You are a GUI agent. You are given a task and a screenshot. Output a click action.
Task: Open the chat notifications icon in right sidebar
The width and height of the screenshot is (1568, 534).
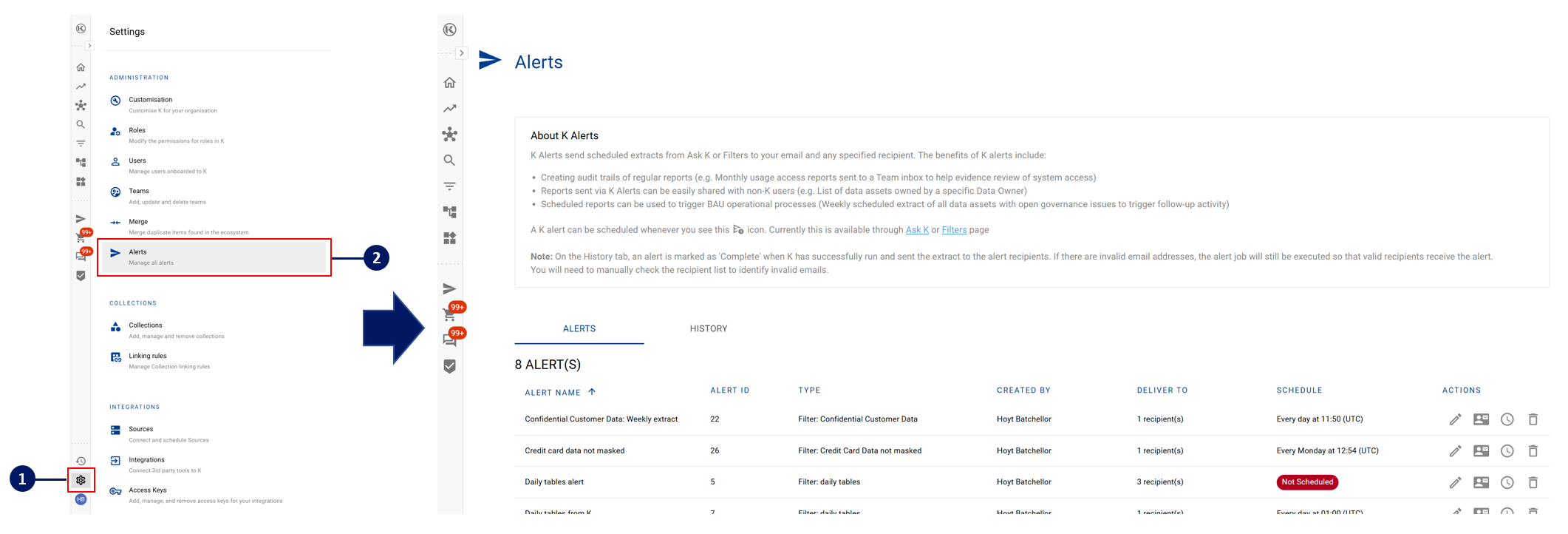coord(449,340)
